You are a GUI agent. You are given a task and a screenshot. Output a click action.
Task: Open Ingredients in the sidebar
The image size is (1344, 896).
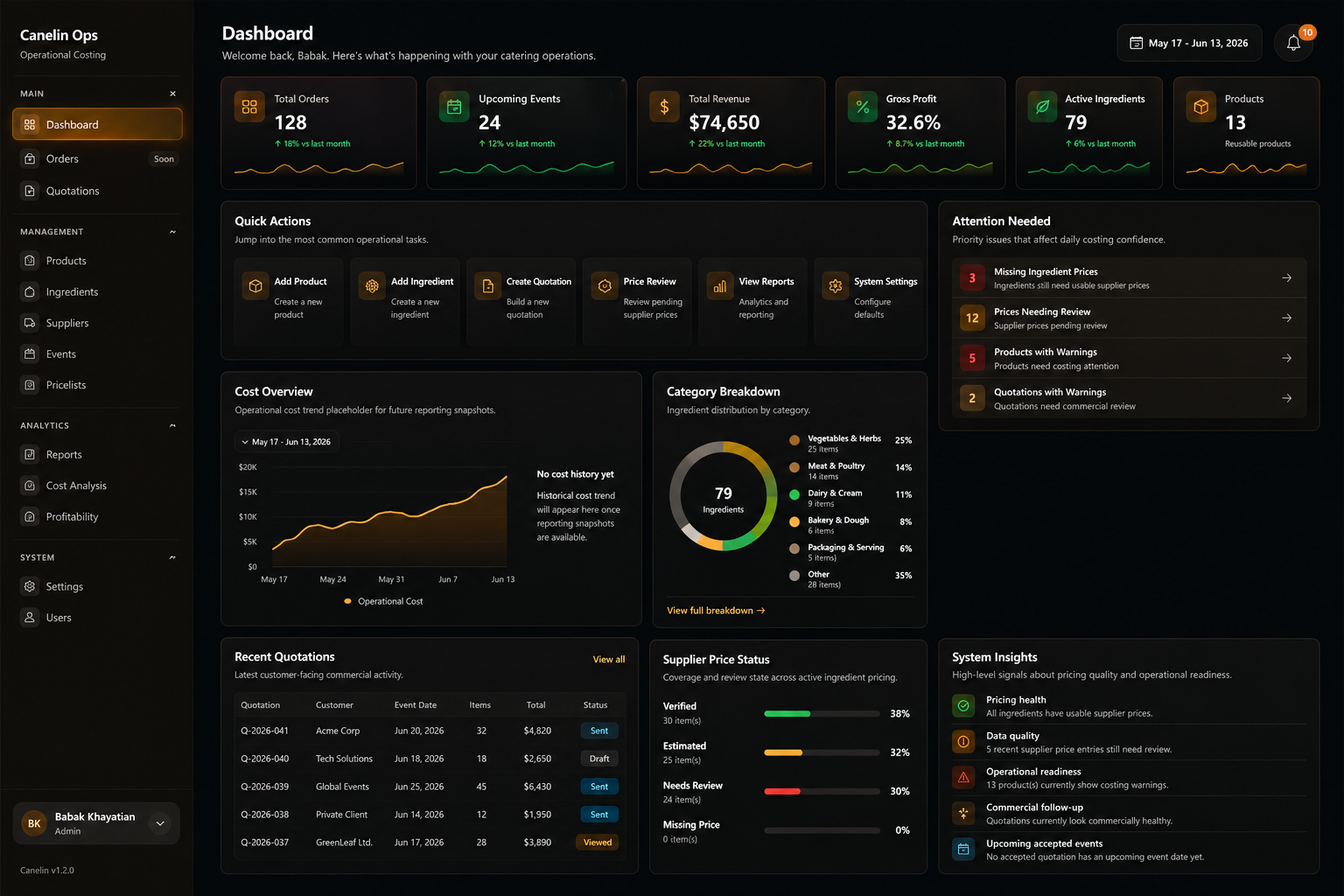tap(97, 291)
